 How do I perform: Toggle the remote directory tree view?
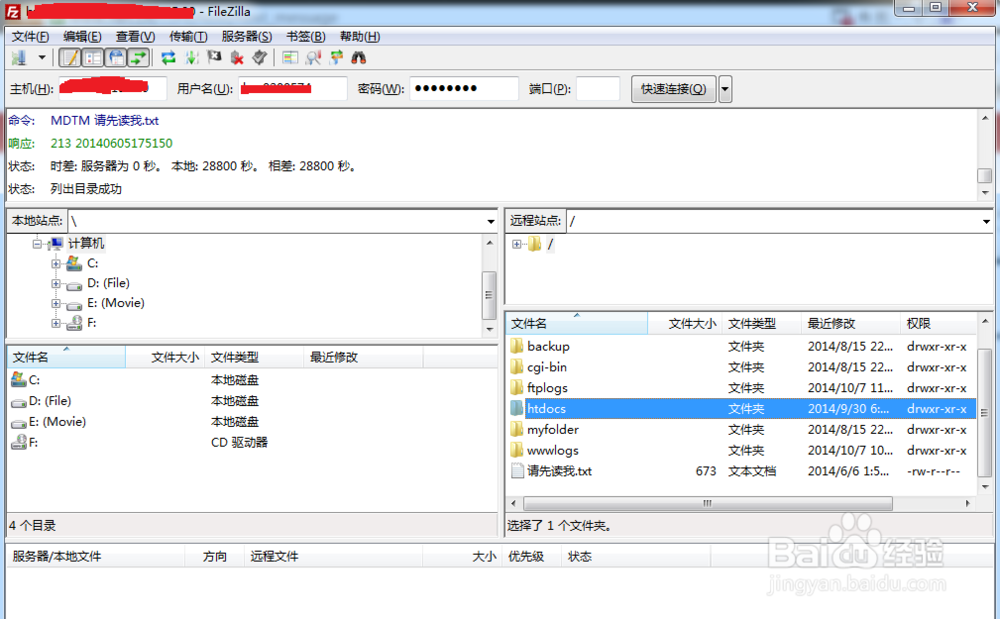115,58
